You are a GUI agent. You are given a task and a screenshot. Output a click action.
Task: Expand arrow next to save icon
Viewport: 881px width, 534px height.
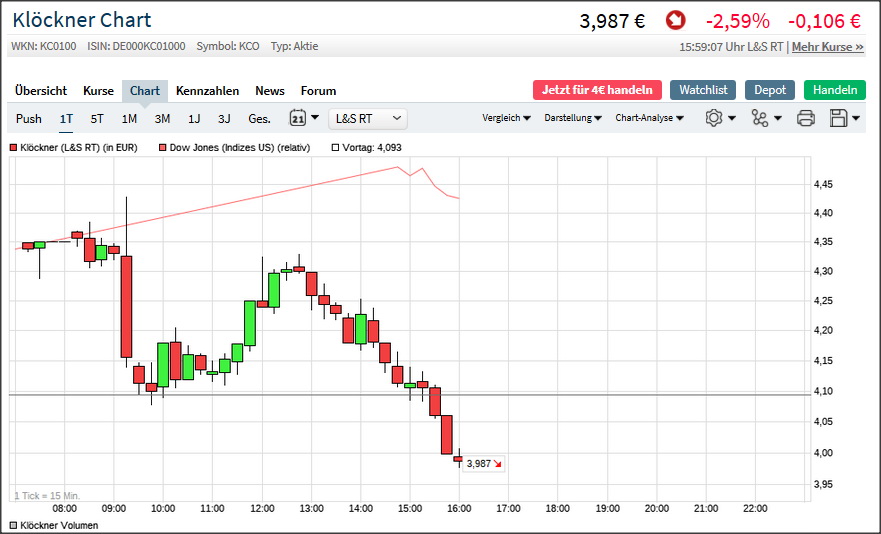coord(856,118)
